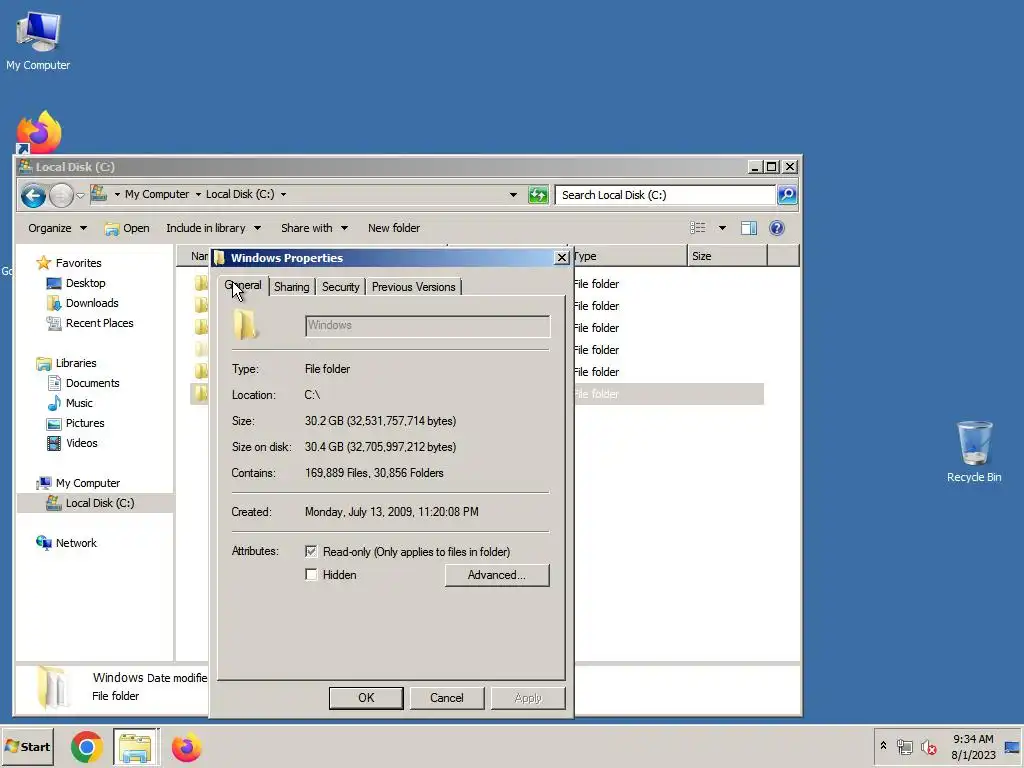Screen dimensions: 1024x768
Task: Click the Search Local Disk (C:) field
Action: coord(665,195)
